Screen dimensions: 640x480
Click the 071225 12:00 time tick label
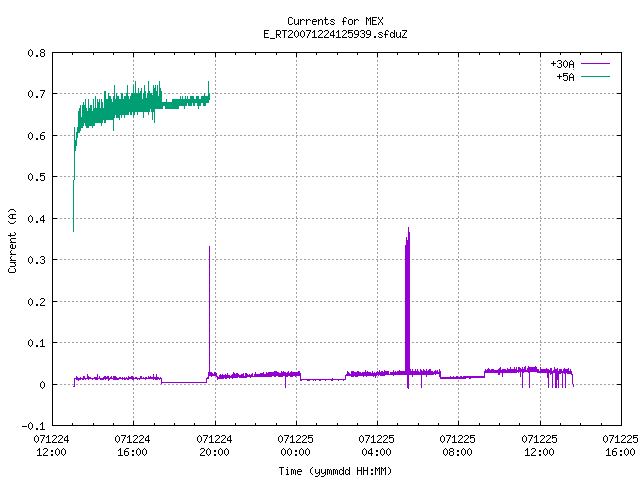(539, 446)
